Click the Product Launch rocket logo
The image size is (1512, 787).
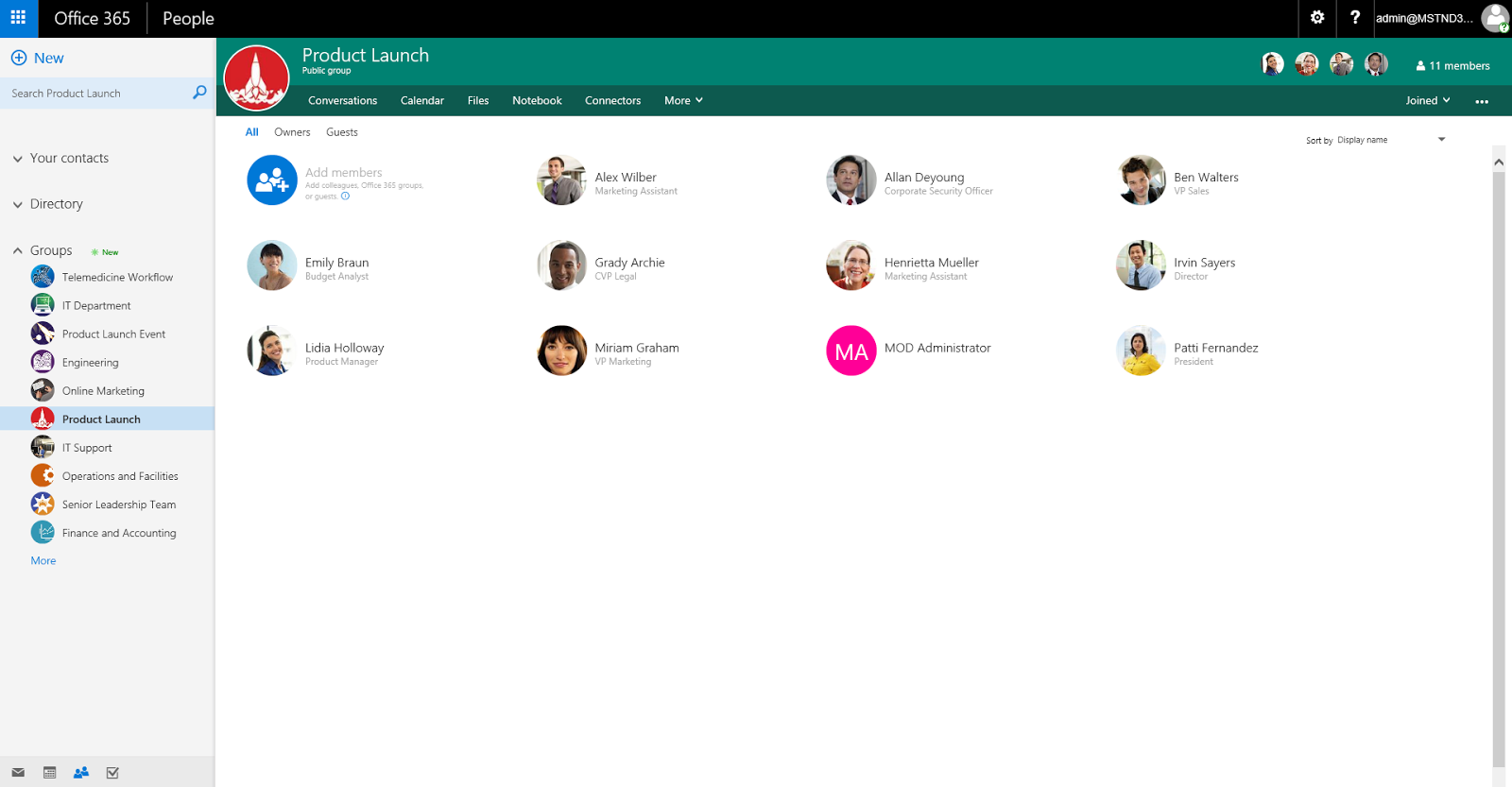click(256, 77)
